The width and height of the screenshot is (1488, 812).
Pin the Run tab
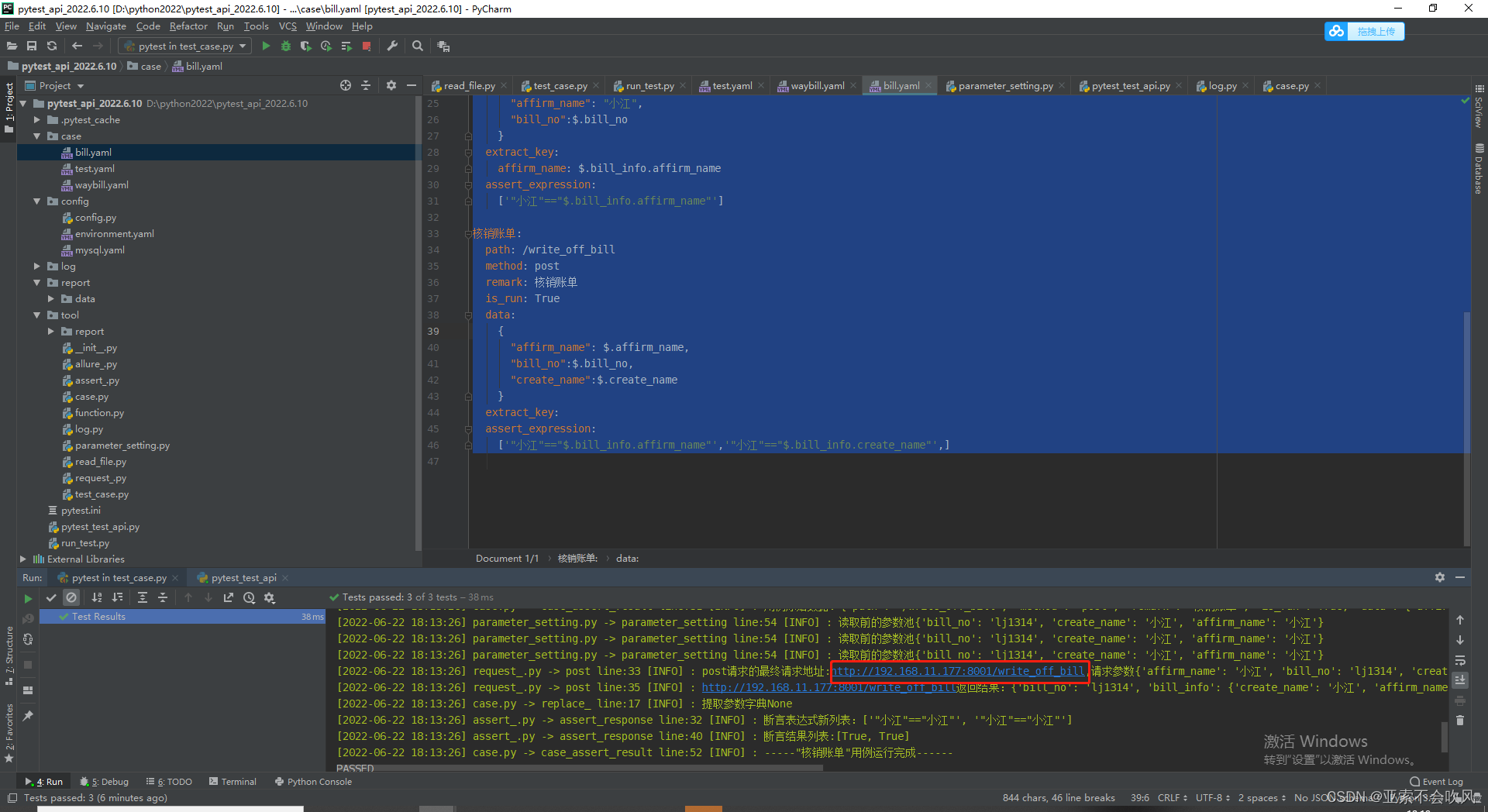tap(28, 716)
